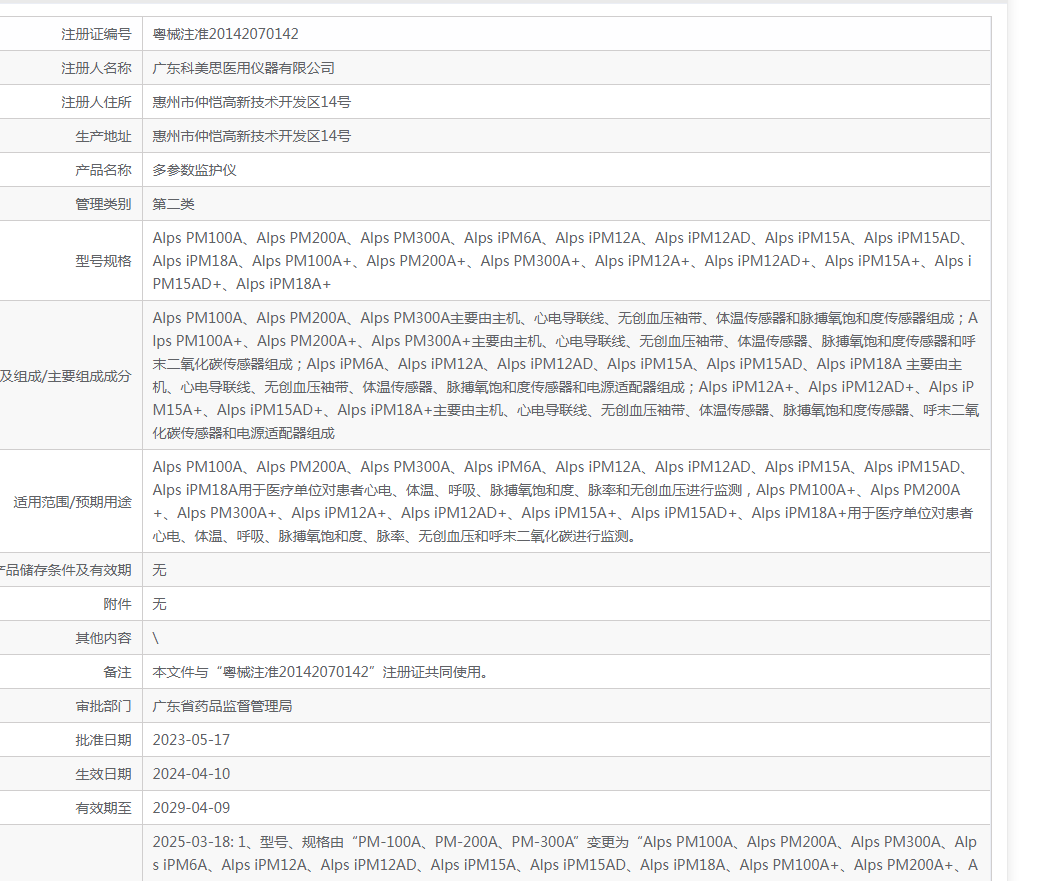Click the 注册人住所 label

(96, 102)
